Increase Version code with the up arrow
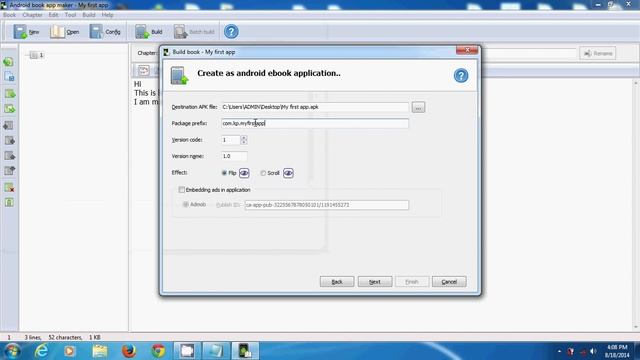 tap(244, 138)
